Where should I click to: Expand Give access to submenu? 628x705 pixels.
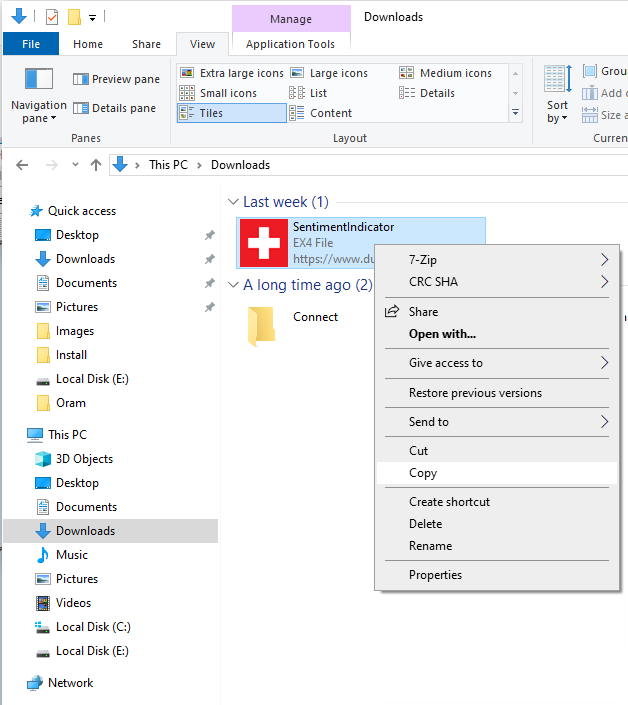click(497, 363)
